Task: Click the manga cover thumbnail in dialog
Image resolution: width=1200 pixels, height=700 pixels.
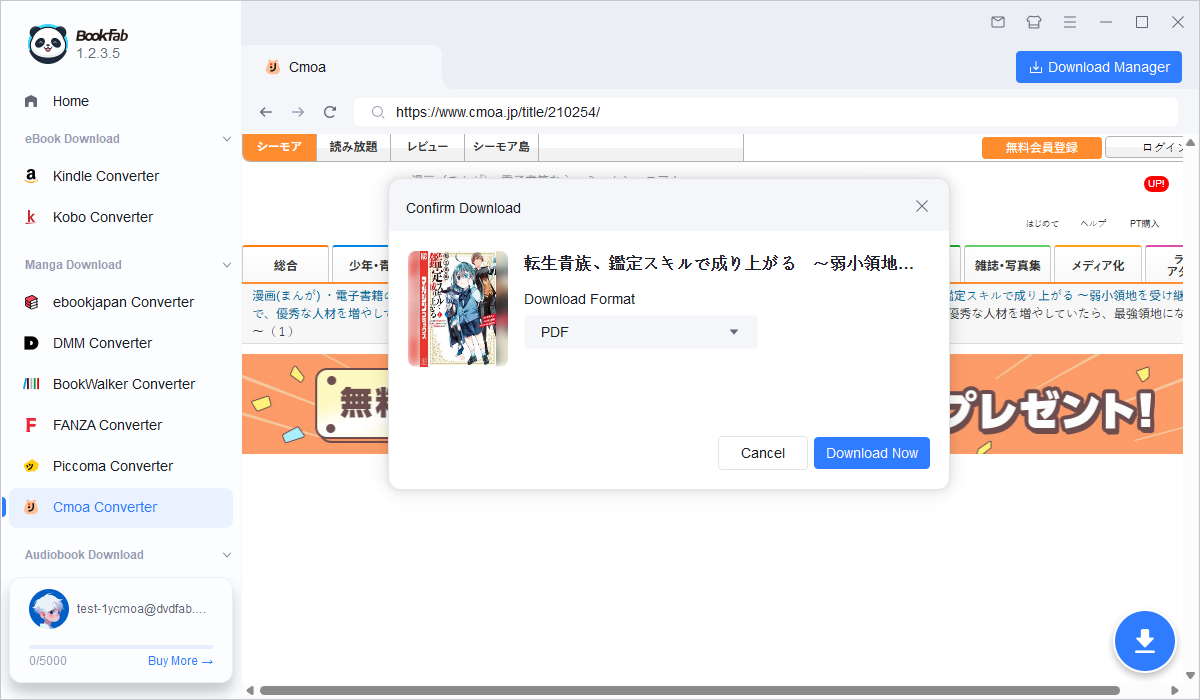Action: (458, 309)
